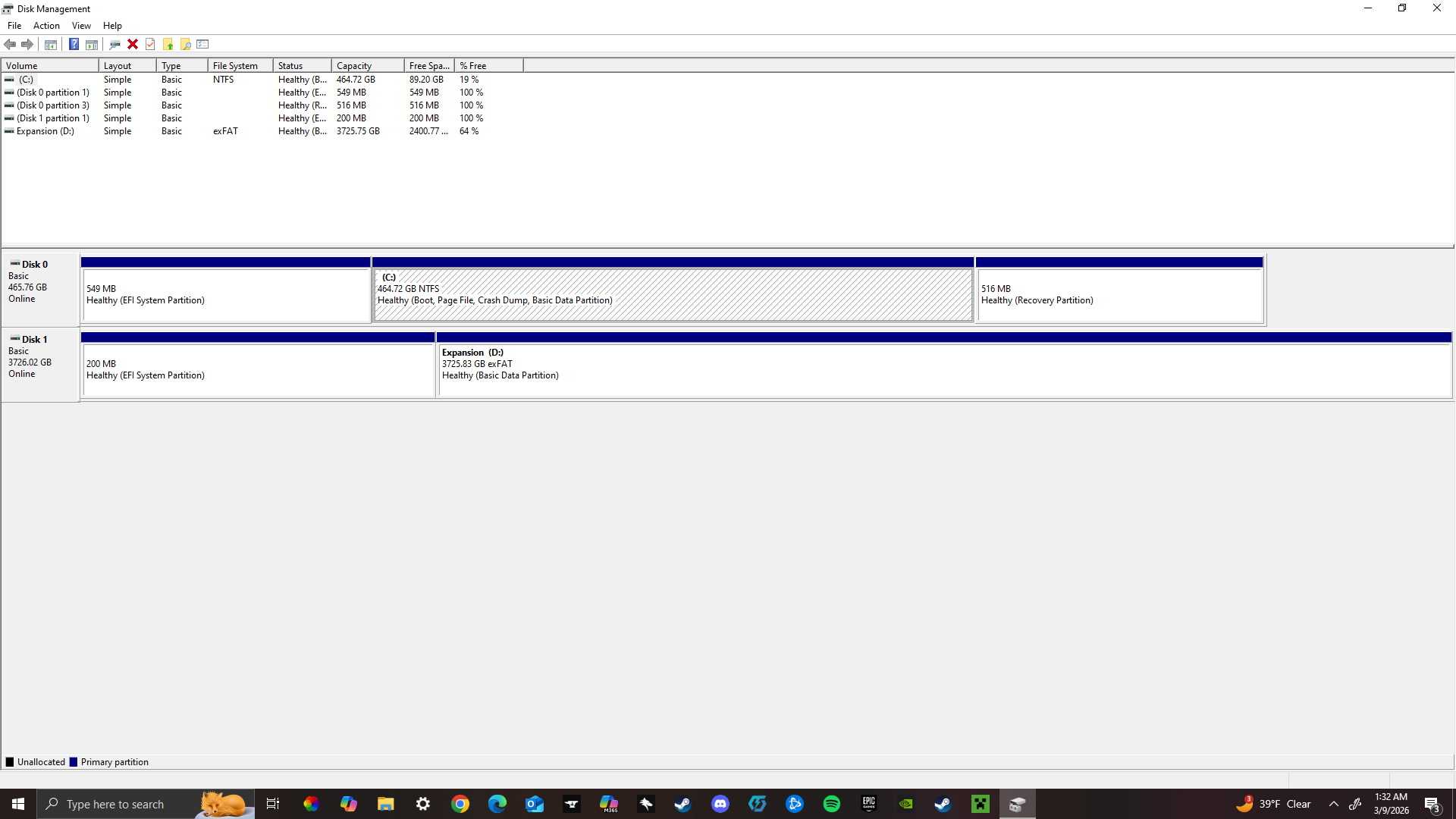Click the Properties checkmark document icon

click(x=150, y=44)
